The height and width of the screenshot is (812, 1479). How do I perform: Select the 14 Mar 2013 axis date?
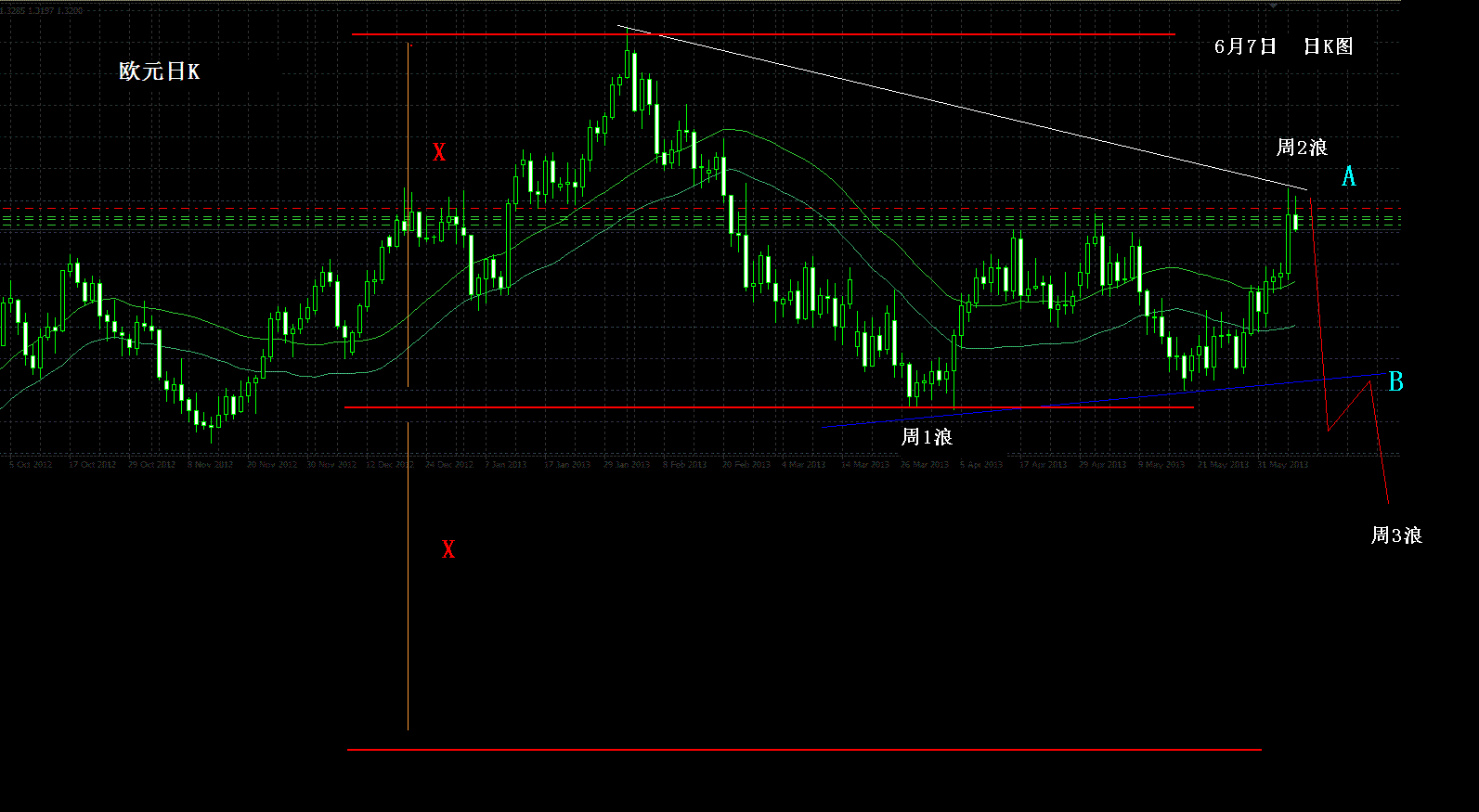click(x=865, y=464)
